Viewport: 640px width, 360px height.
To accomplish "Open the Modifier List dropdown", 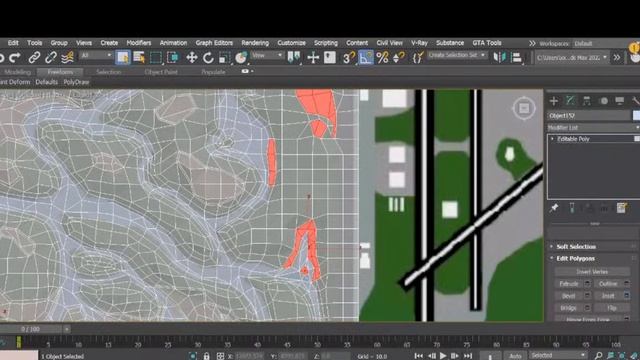I will pyautogui.click(x=593, y=128).
